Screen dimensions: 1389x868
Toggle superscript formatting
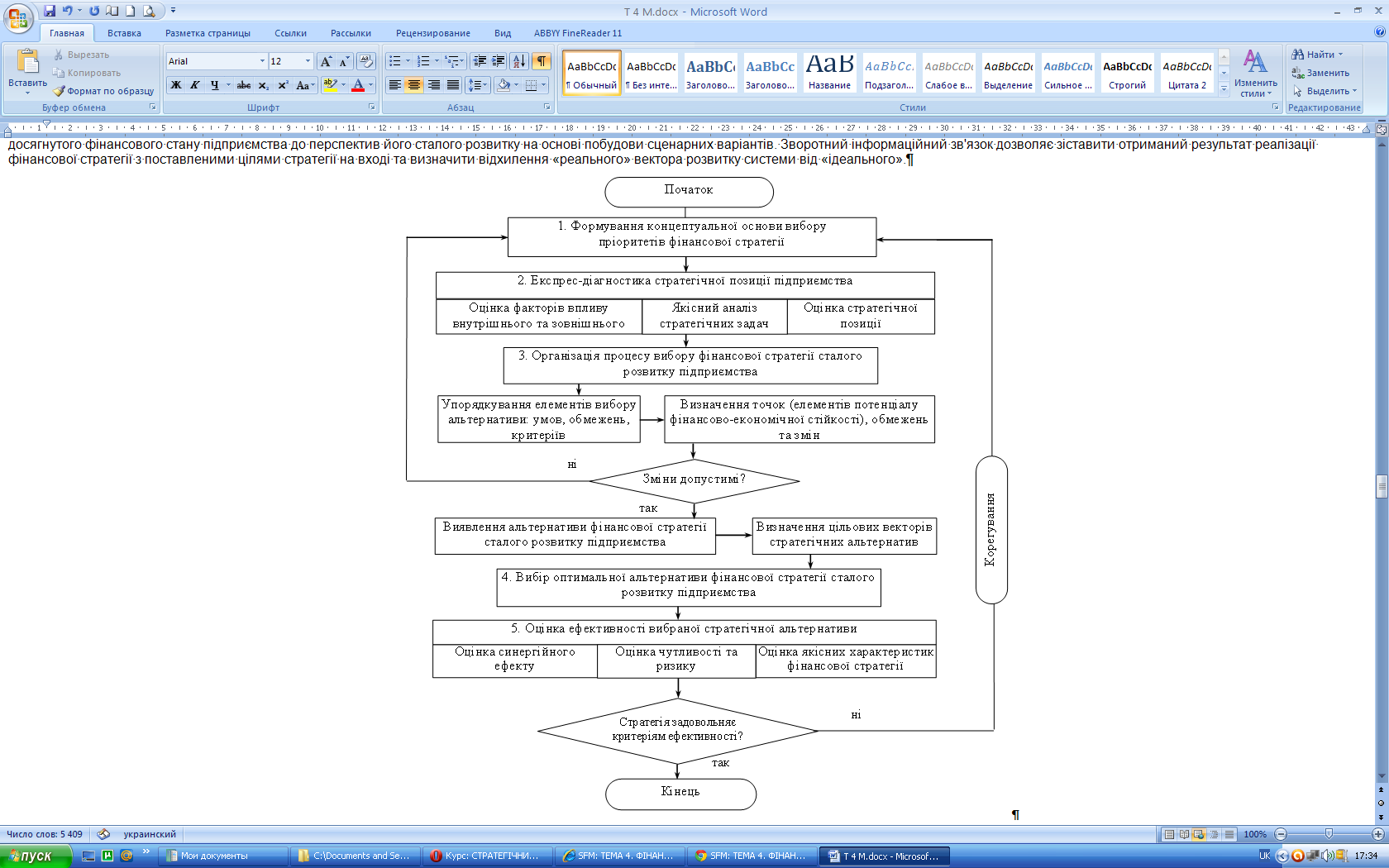(282, 85)
